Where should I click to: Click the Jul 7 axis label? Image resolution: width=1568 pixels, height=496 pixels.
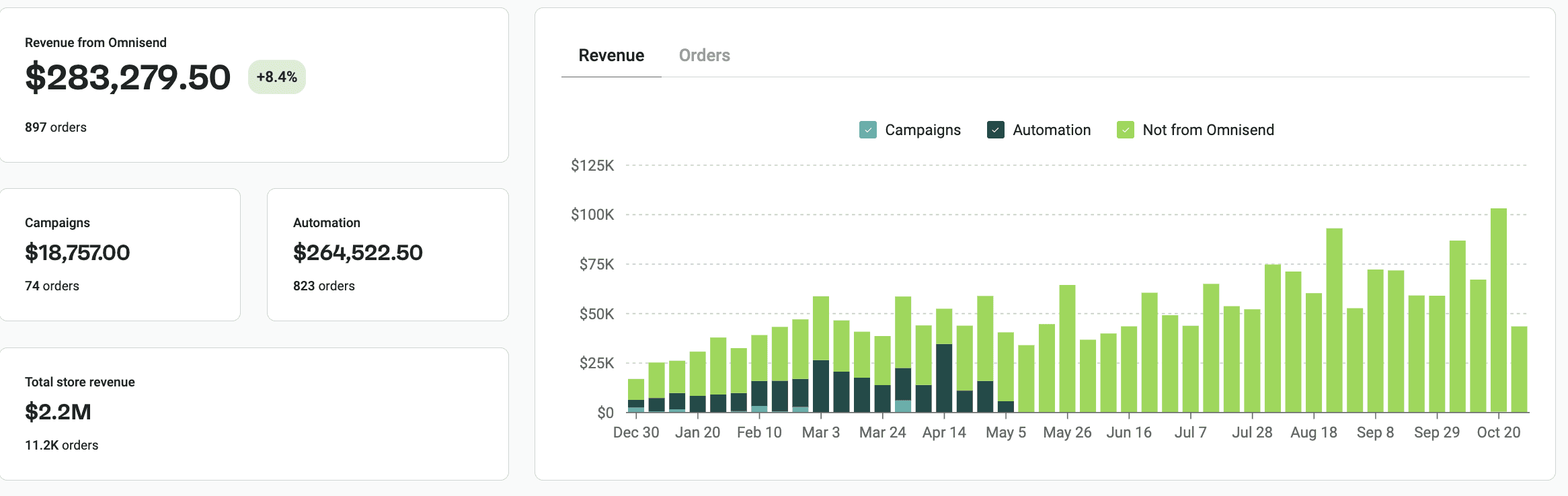click(x=1191, y=432)
